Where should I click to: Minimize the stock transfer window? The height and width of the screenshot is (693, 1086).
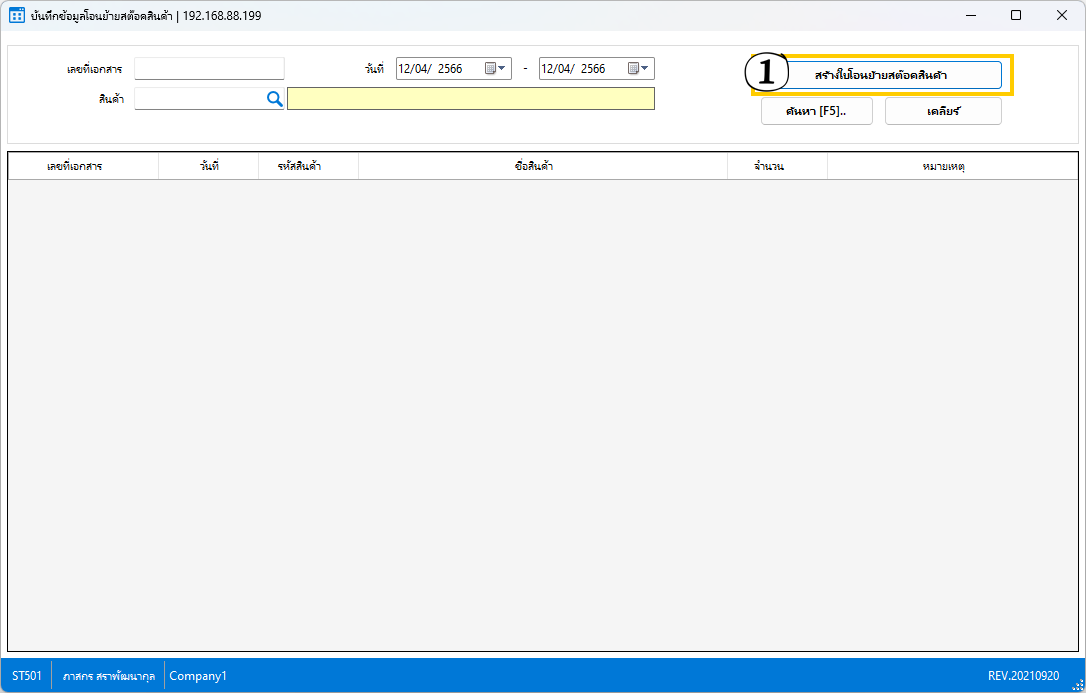(x=970, y=15)
